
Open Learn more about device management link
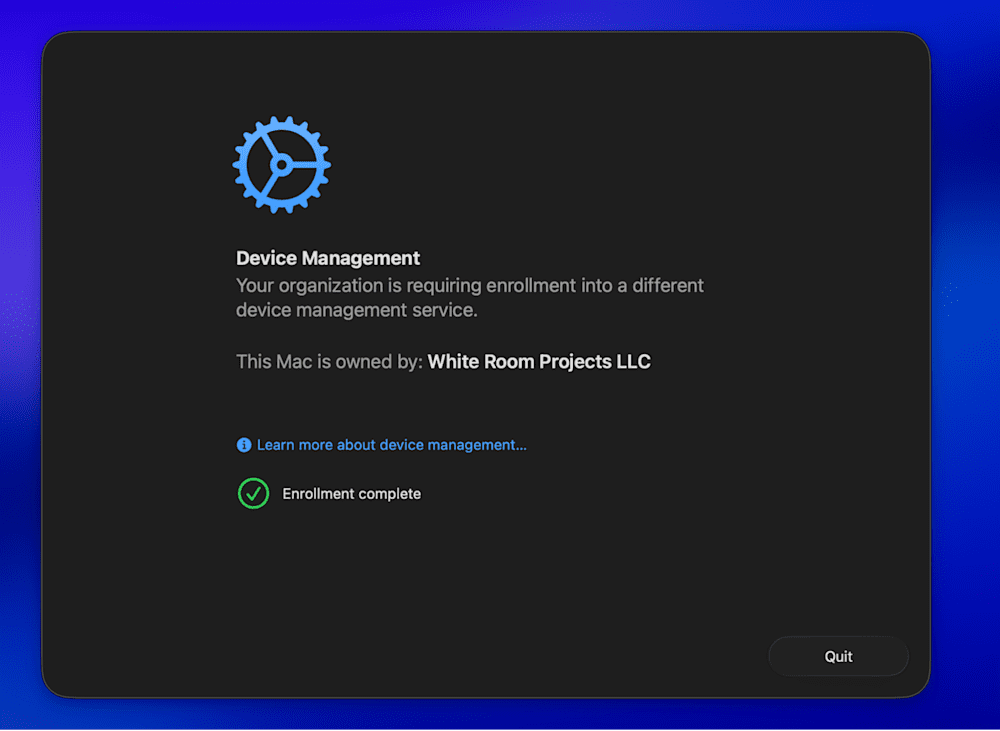pos(392,445)
